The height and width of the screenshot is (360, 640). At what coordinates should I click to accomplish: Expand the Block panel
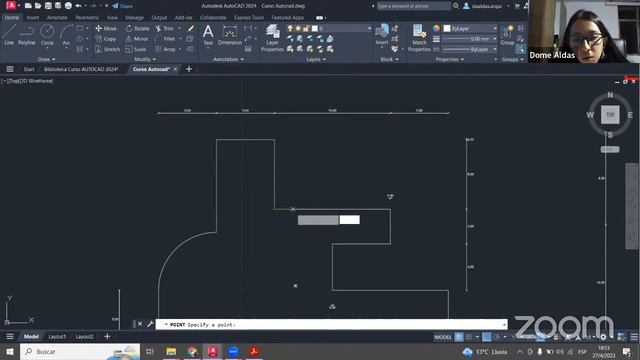pyautogui.click(x=389, y=59)
